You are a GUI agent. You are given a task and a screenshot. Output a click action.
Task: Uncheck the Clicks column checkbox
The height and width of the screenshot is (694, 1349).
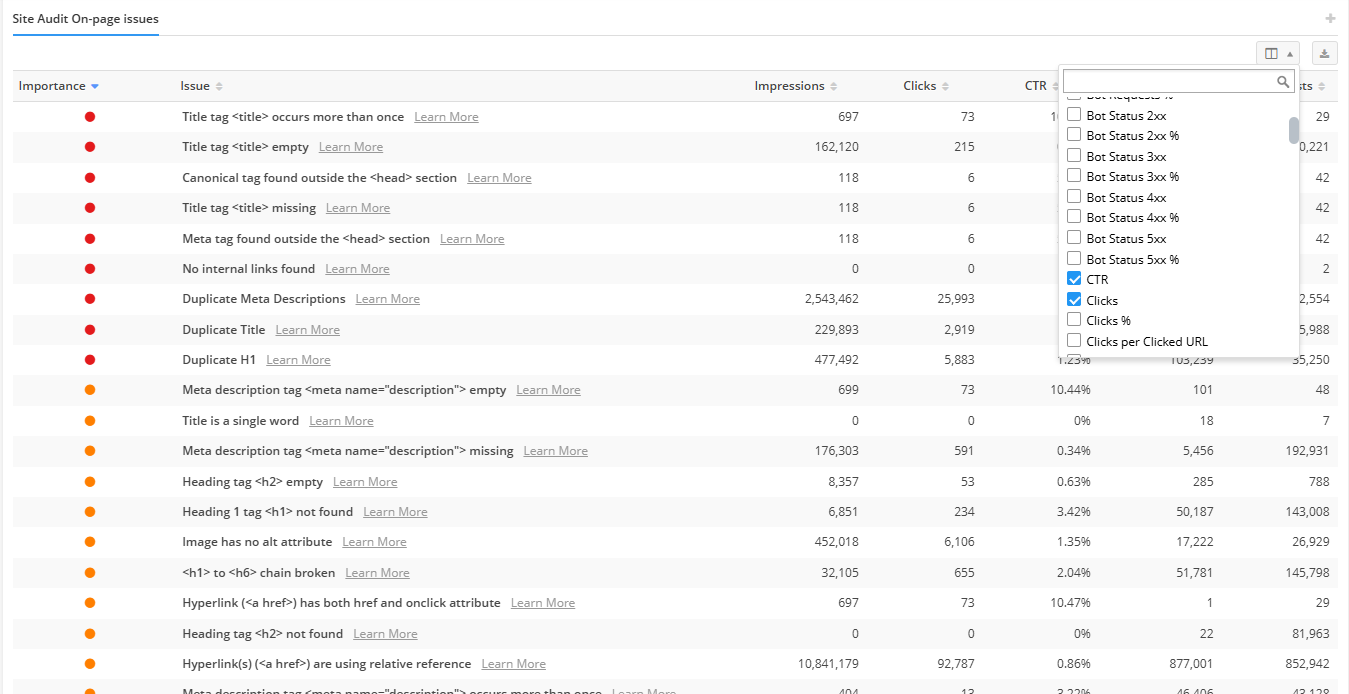(1074, 300)
